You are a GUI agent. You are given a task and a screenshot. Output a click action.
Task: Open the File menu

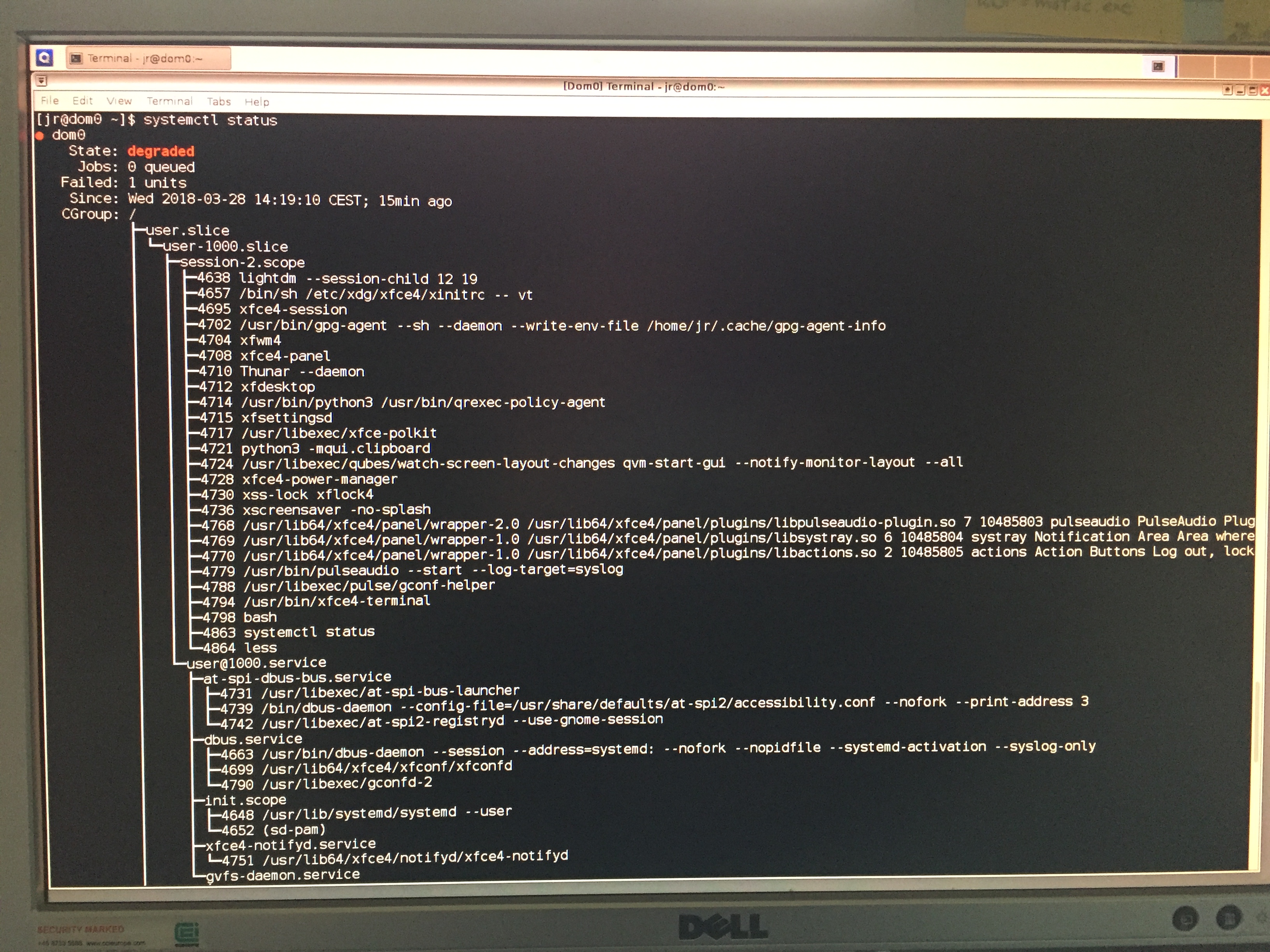click(49, 100)
